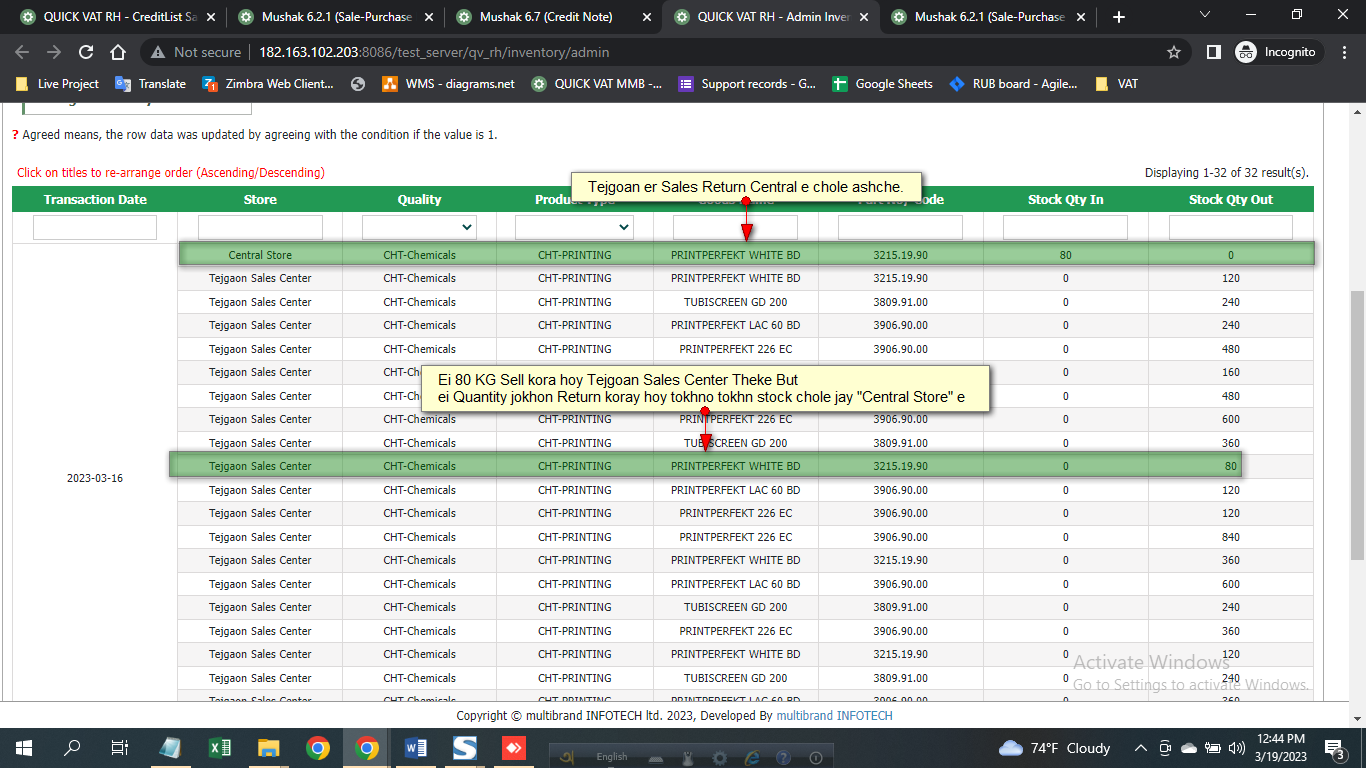
Task: Bookmark this page with the star icon
Action: pos(1174,52)
